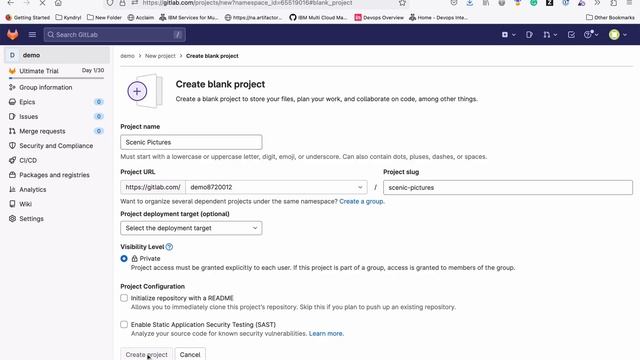Click the Epics sidebar icon
The height and width of the screenshot is (360, 640).
(12, 102)
